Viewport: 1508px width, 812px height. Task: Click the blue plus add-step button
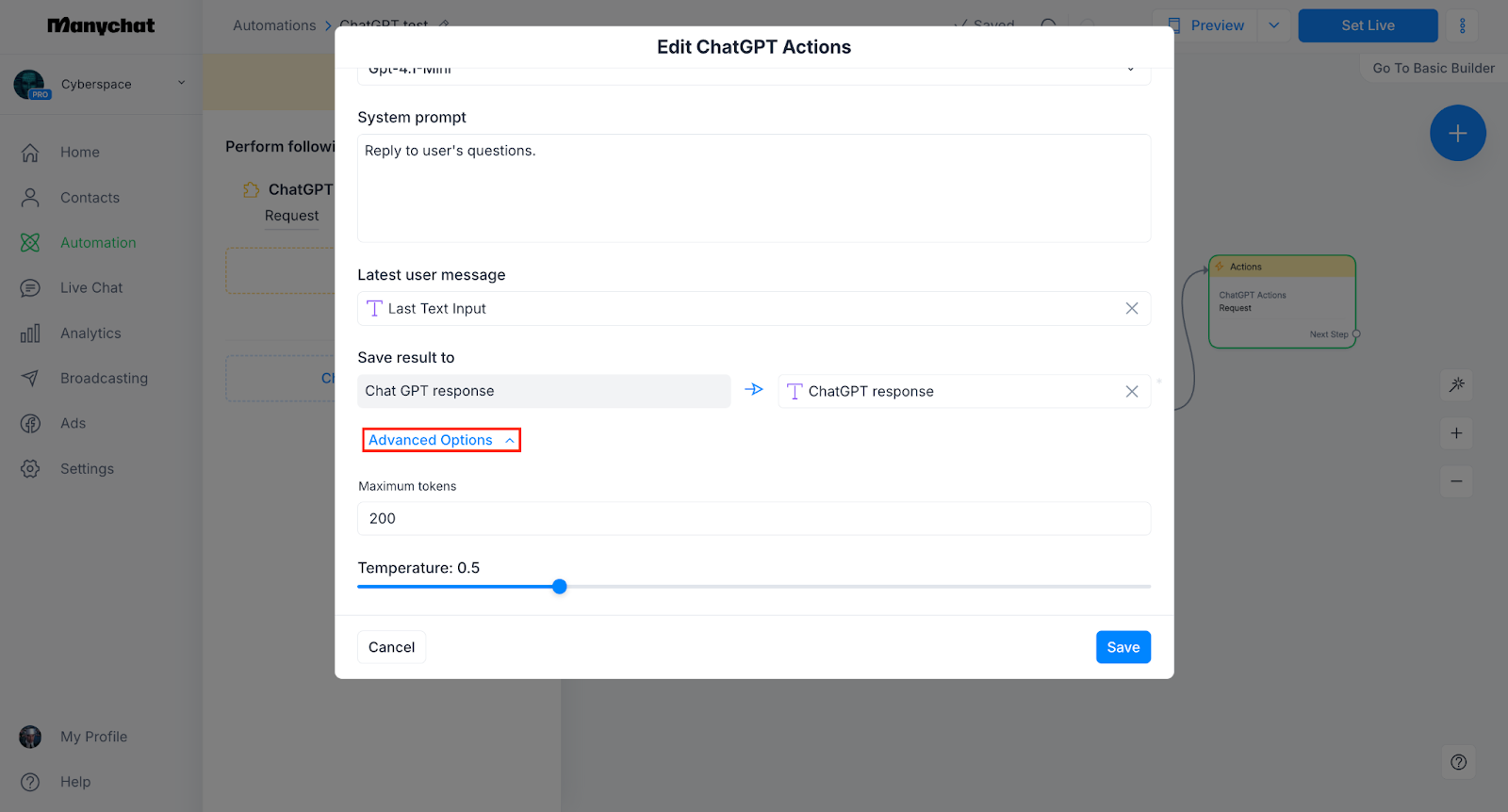coord(1457,133)
